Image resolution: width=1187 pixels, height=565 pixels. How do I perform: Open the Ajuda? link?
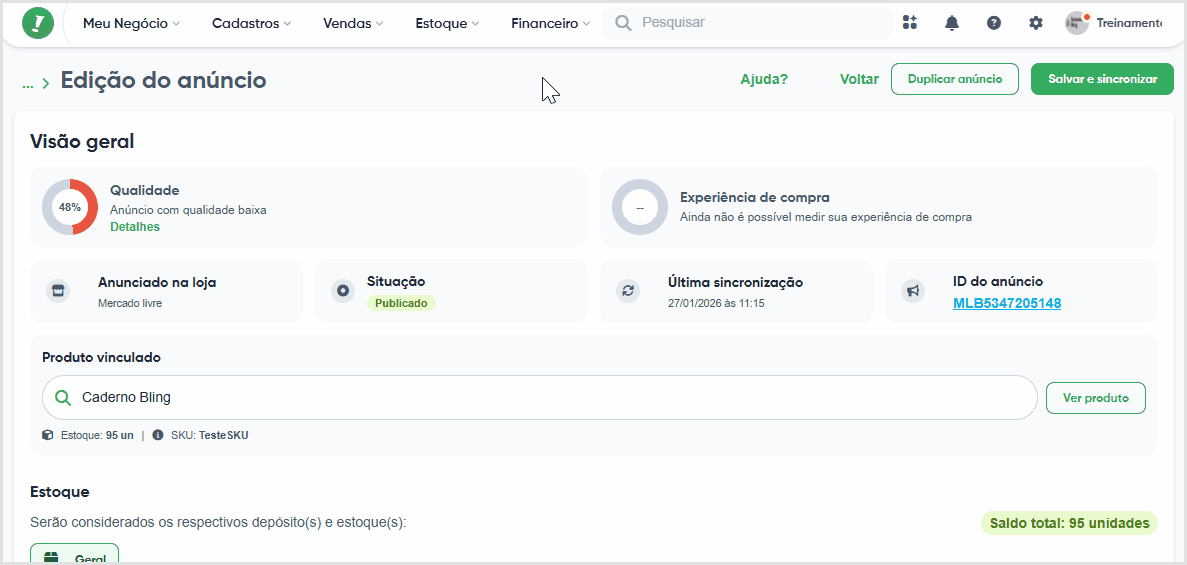coord(764,79)
